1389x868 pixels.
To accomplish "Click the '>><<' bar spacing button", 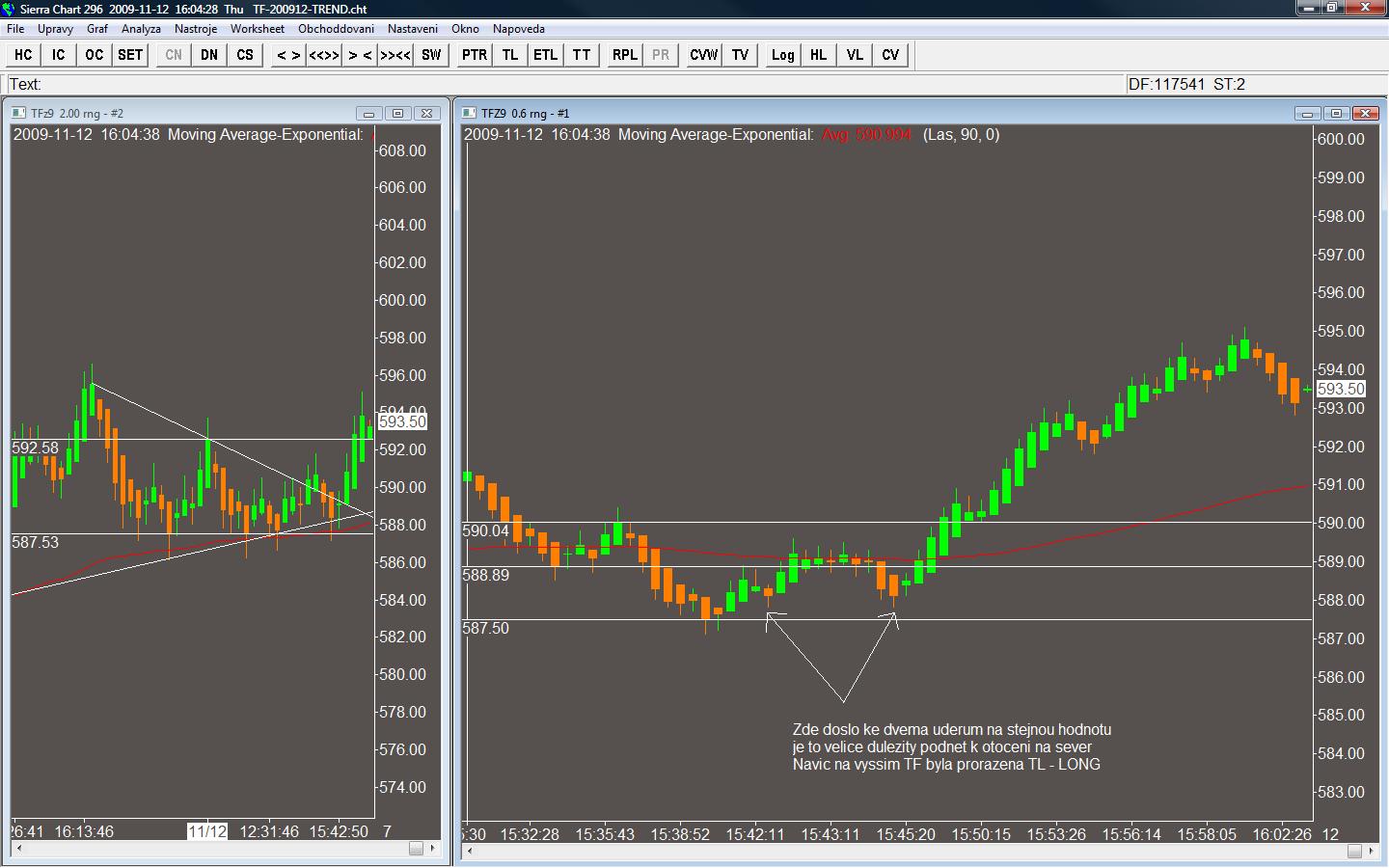I will (395, 55).
